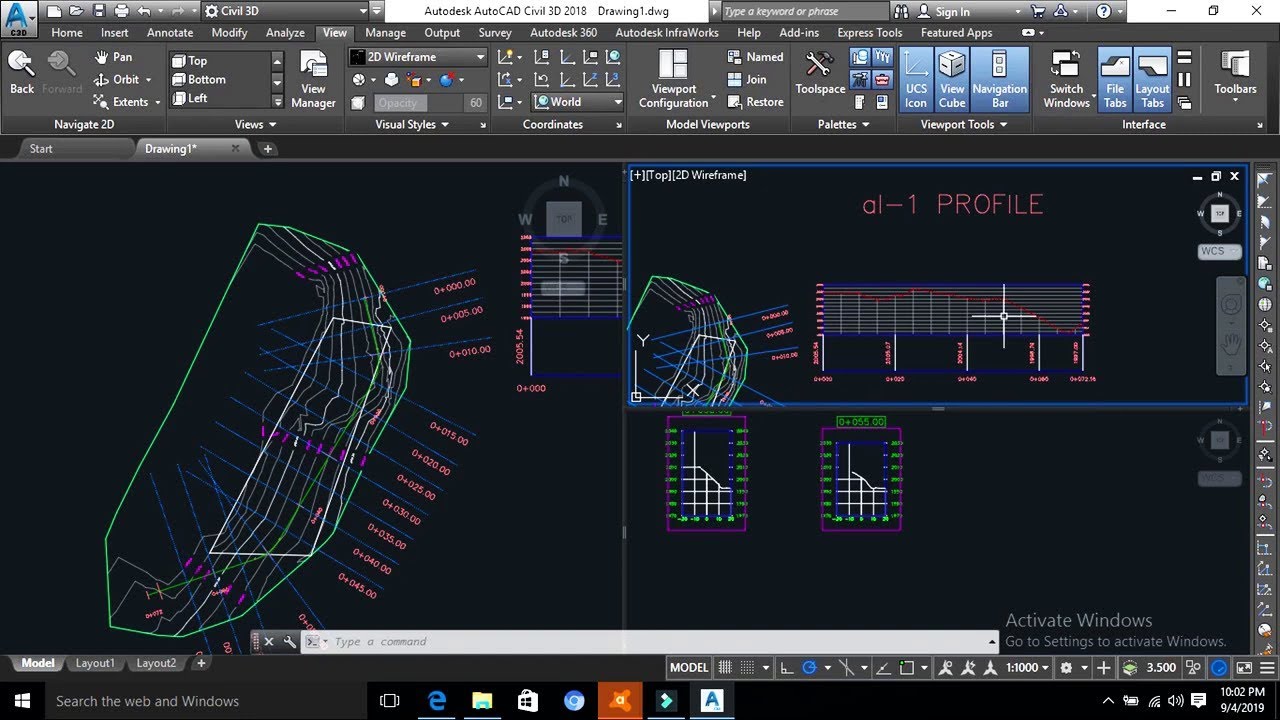The height and width of the screenshot is (720, 1280).
Task: Click the Open file folder icon
Action: coord(76,11)
